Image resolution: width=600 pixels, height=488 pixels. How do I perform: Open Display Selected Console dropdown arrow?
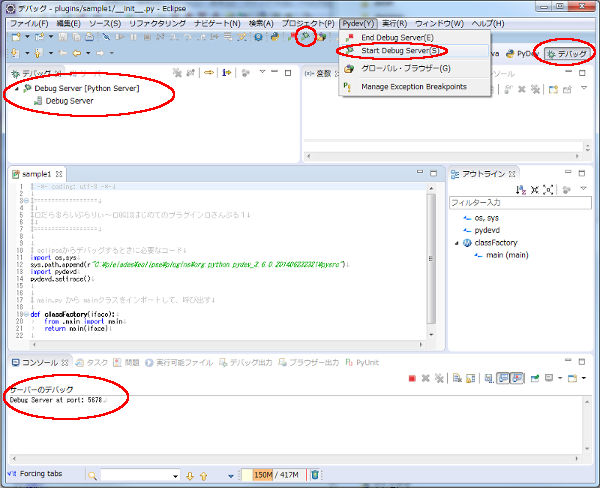click(x=560, y=378)
